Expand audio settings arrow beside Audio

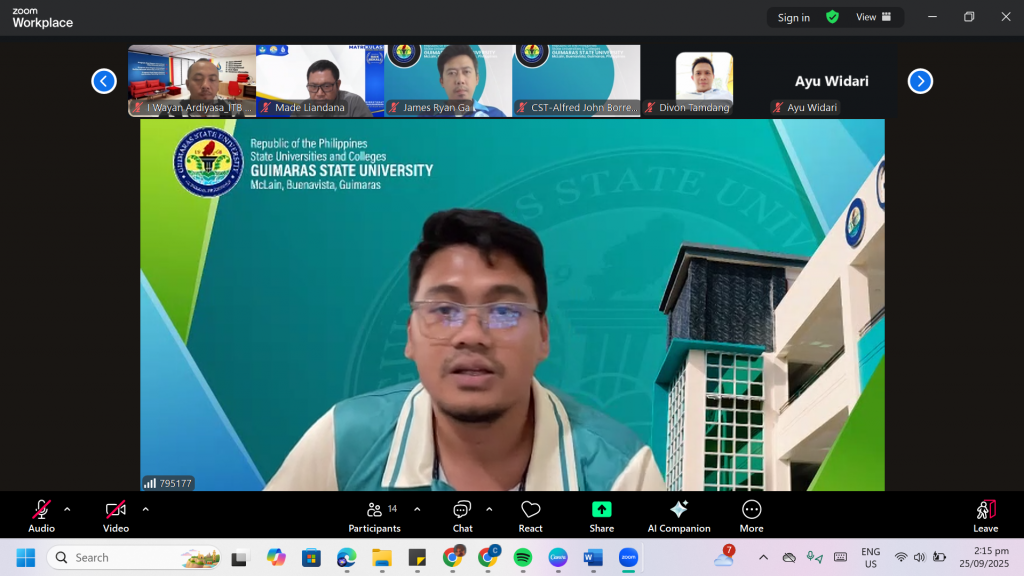tap(67, 509)
